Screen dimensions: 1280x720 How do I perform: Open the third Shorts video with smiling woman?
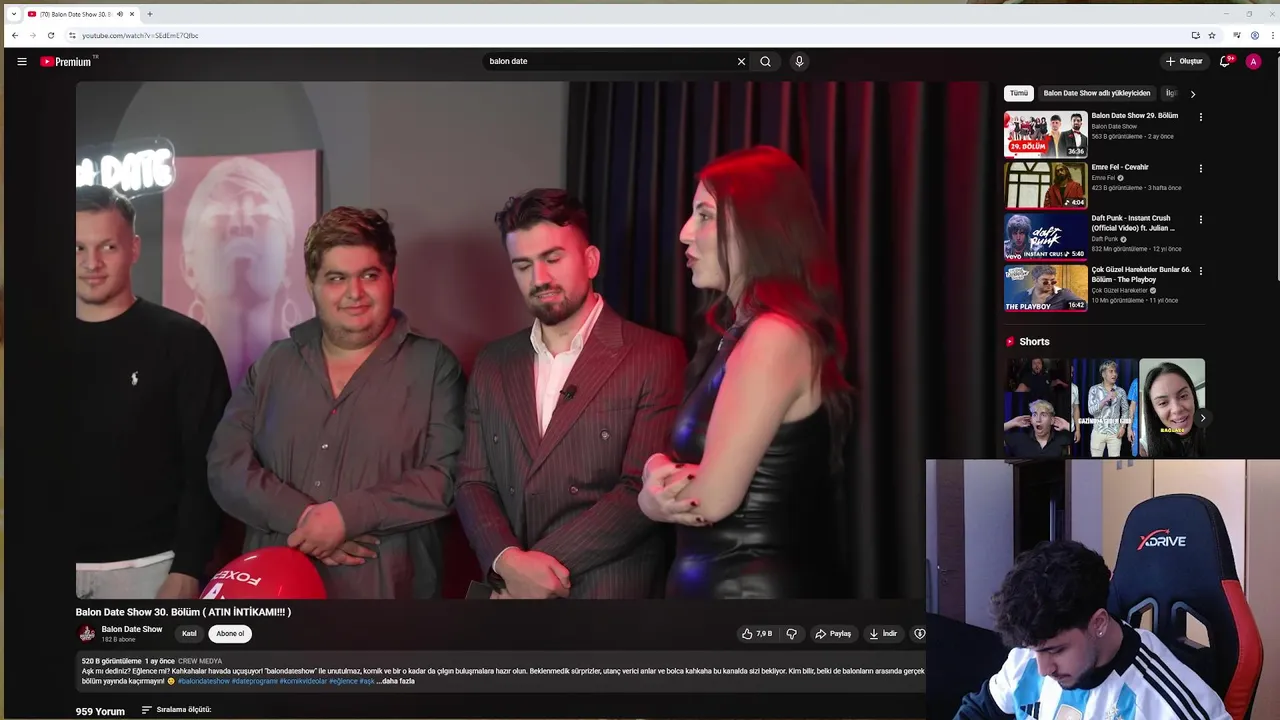click(x=1171, y=408)
